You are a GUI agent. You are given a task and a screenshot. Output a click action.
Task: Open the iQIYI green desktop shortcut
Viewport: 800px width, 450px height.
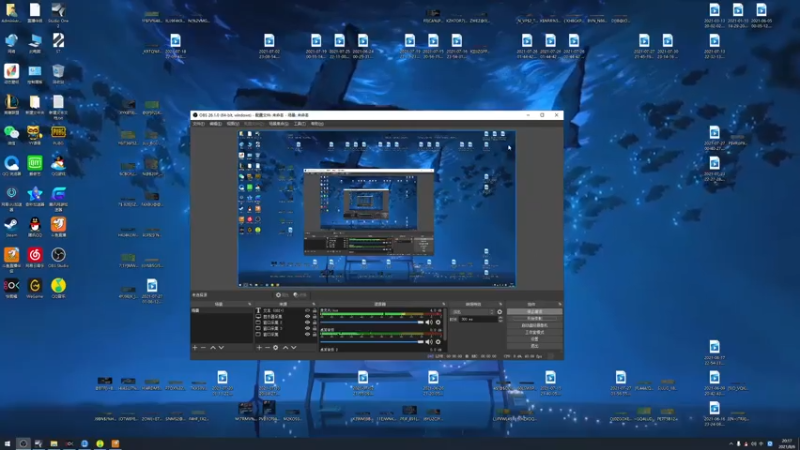click(x=35, y=165)
